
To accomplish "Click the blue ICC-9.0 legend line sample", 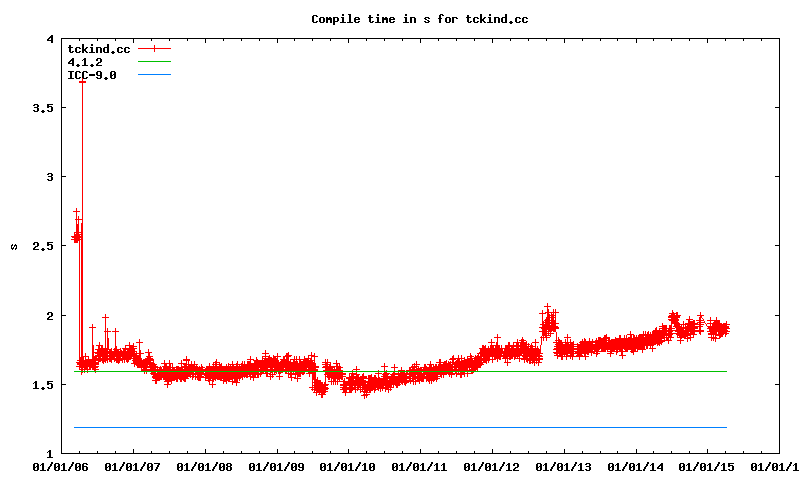I will tap(155, 75).
